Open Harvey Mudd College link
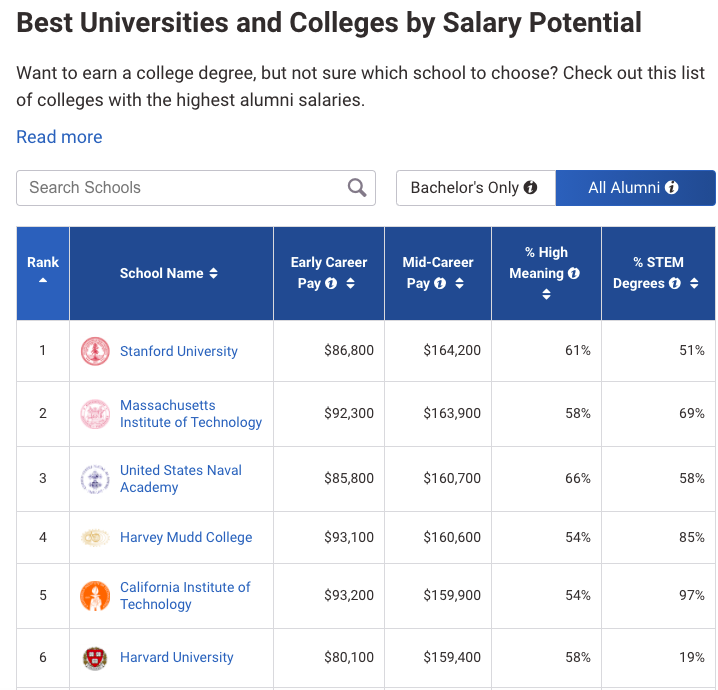Screen dimensions: 718x690 pos(186,537)
